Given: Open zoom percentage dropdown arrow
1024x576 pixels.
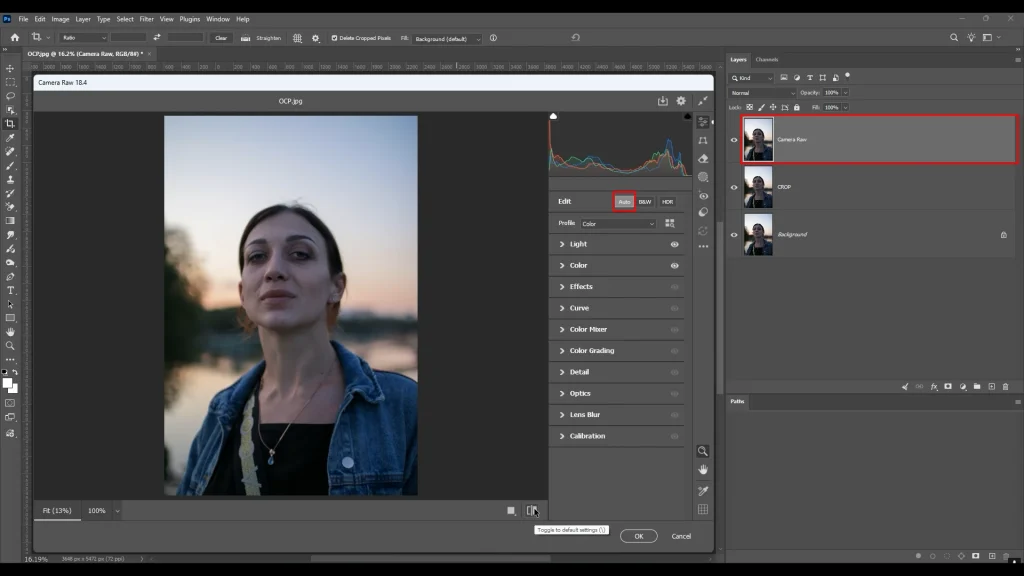Looking at the screenshot, I should 118,511.
